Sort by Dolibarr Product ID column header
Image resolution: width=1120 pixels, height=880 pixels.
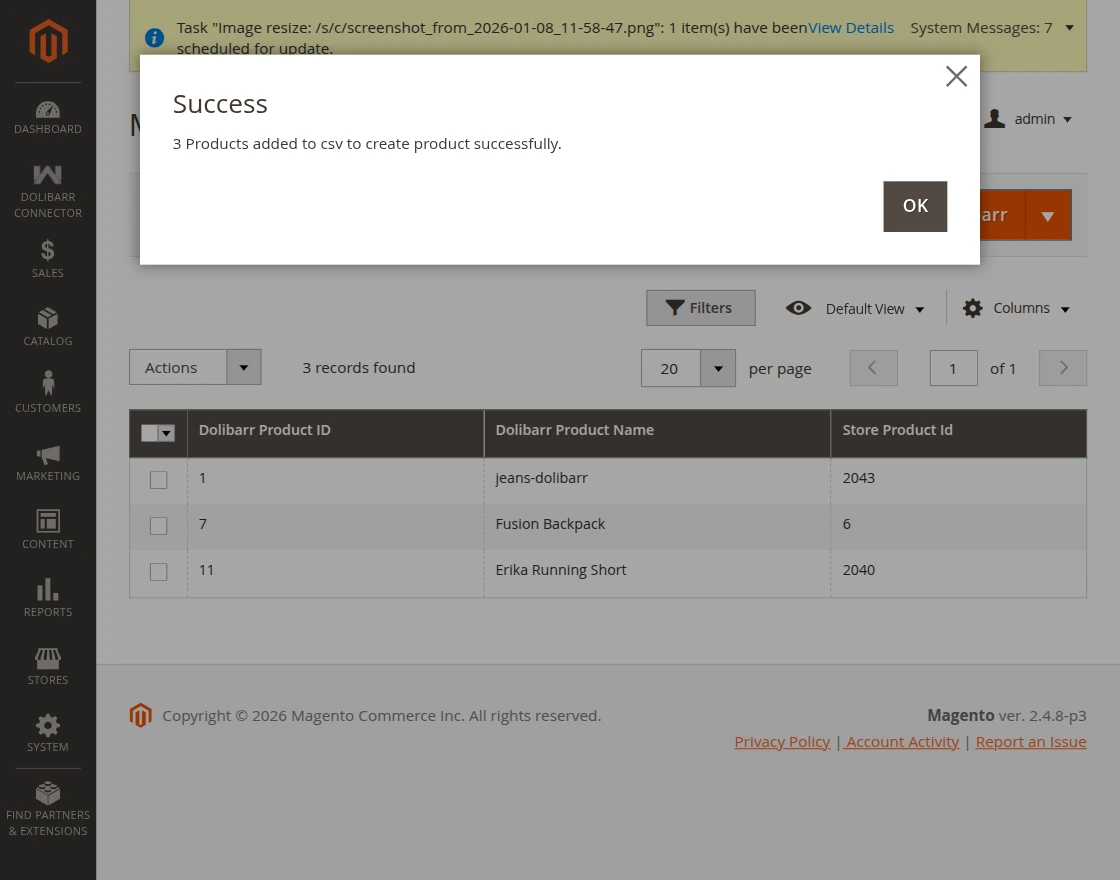336,433
